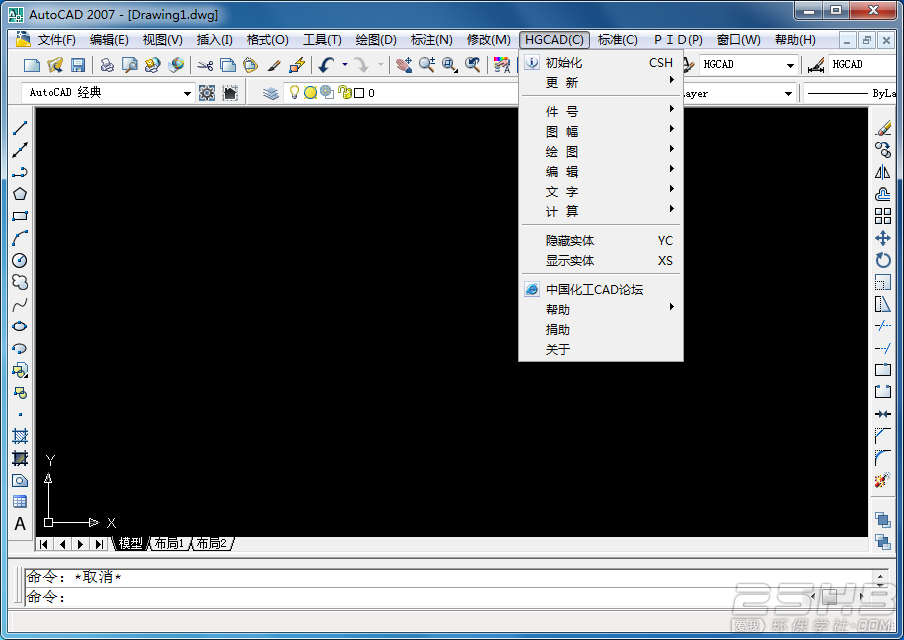Select the Circle draw tool
Screen dimensions: 904x640
click(20, 260)
